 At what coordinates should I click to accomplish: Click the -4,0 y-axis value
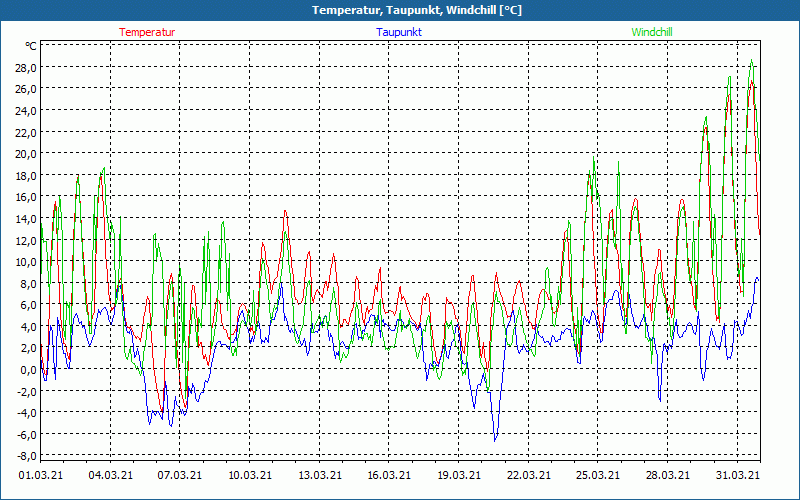[27, 413]
